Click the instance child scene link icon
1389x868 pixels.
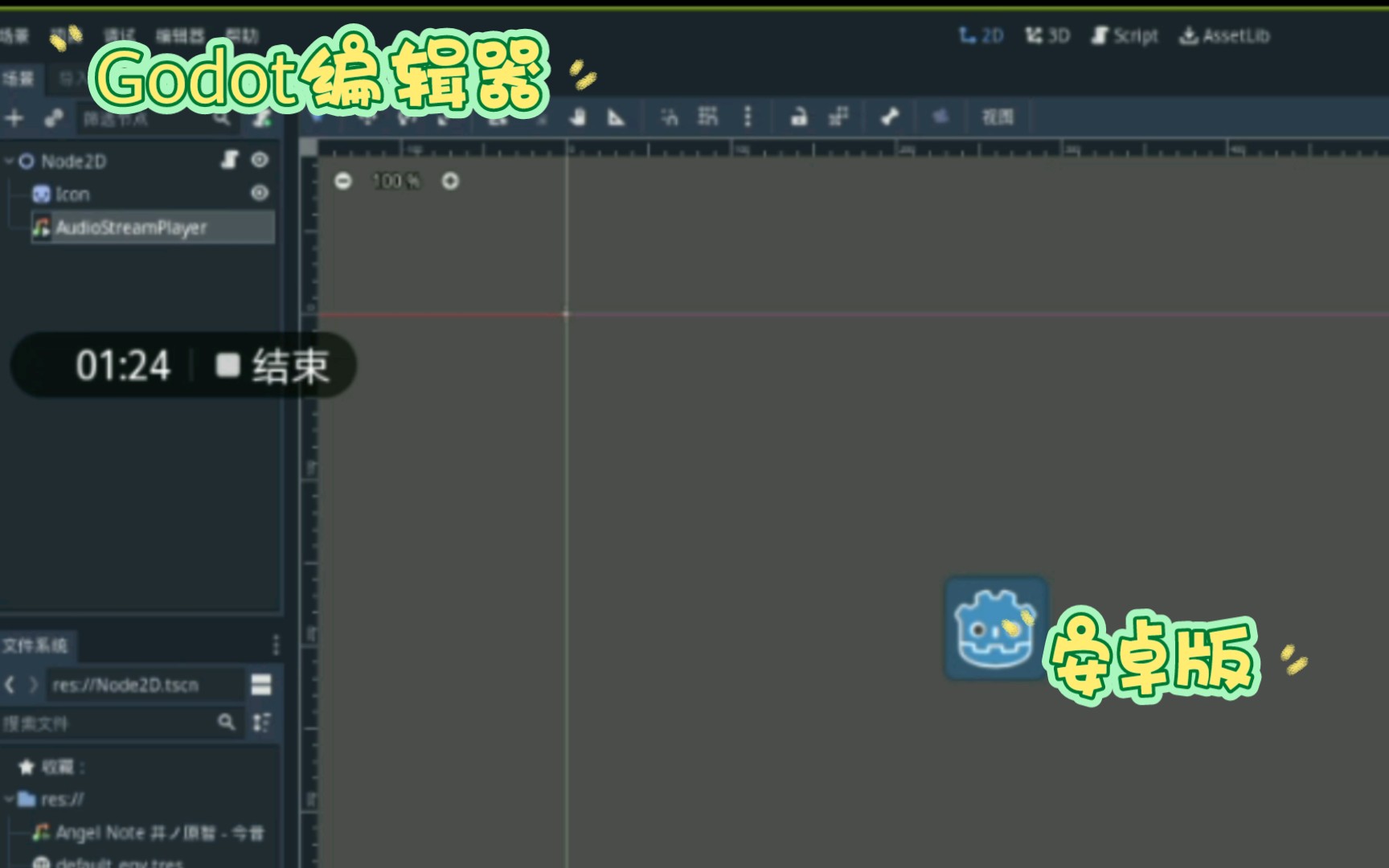point(54,118)
